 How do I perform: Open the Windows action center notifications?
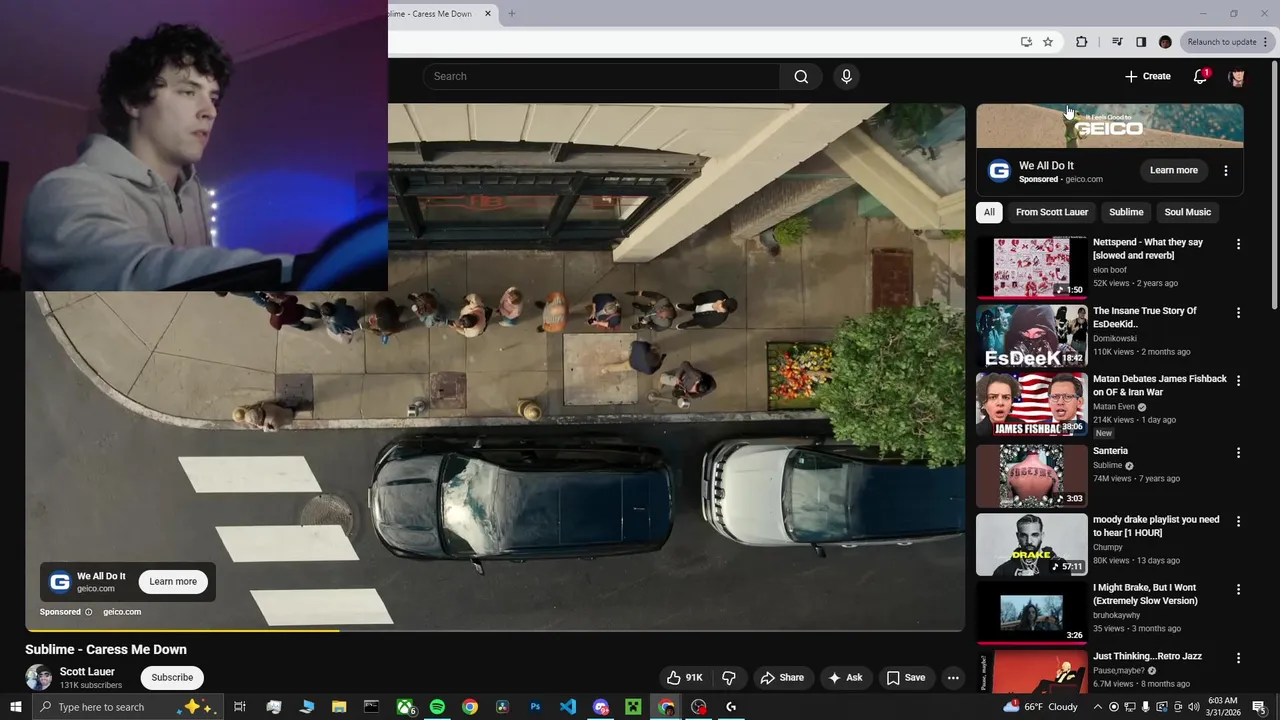(1259, 707)
